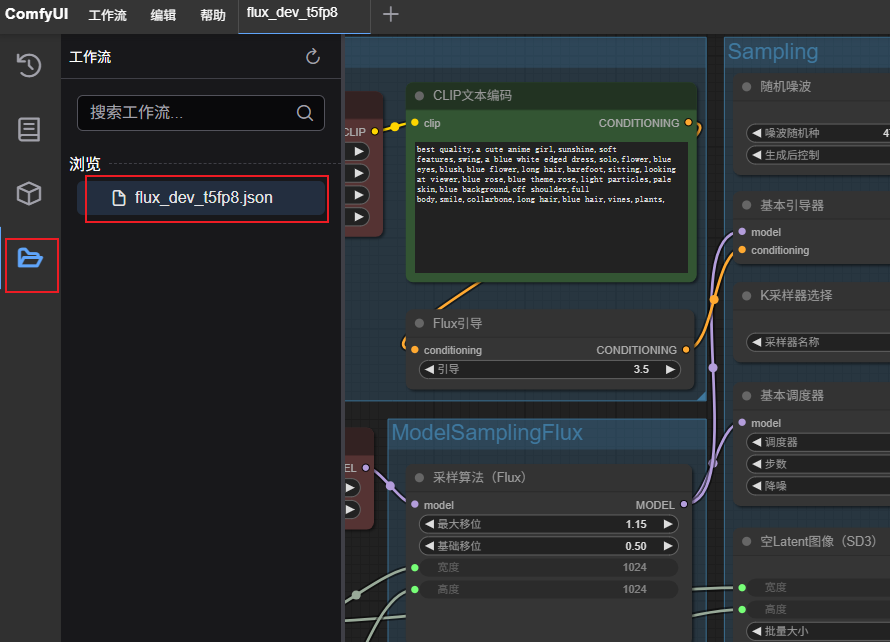Viewport: 890px width, 642px height.
Task: Open the 工作流 menu
Action: click(107, 16)
